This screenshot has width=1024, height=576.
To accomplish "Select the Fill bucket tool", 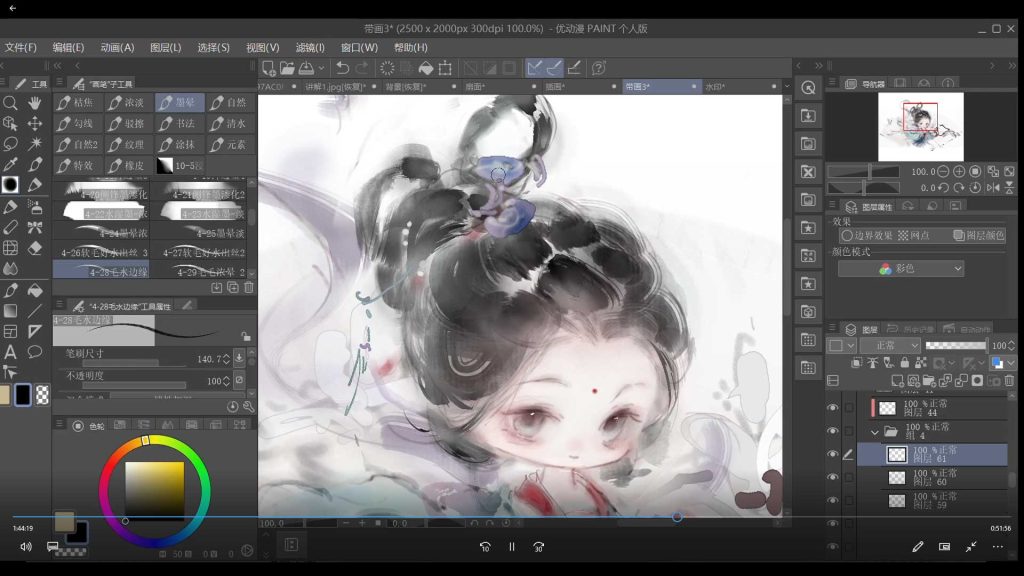I will coord(35,291).
